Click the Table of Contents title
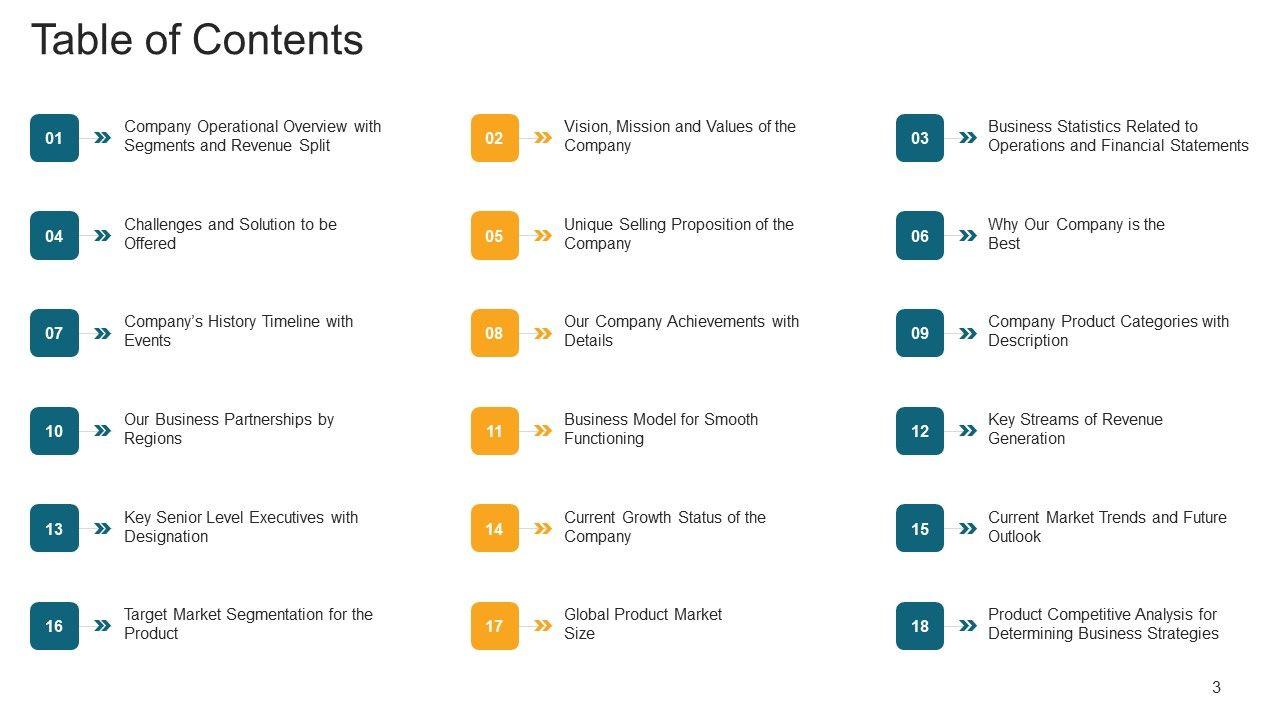 (197, 40)
